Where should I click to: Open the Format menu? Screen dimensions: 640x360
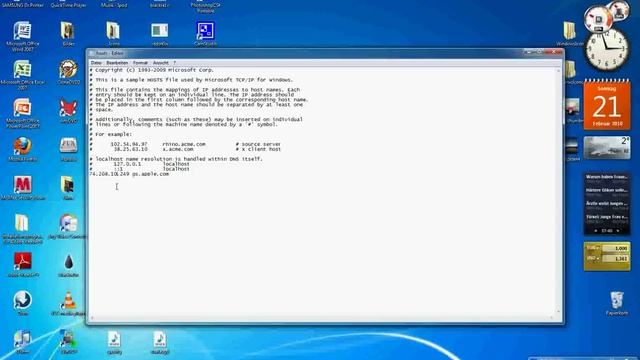pos(140,63)
